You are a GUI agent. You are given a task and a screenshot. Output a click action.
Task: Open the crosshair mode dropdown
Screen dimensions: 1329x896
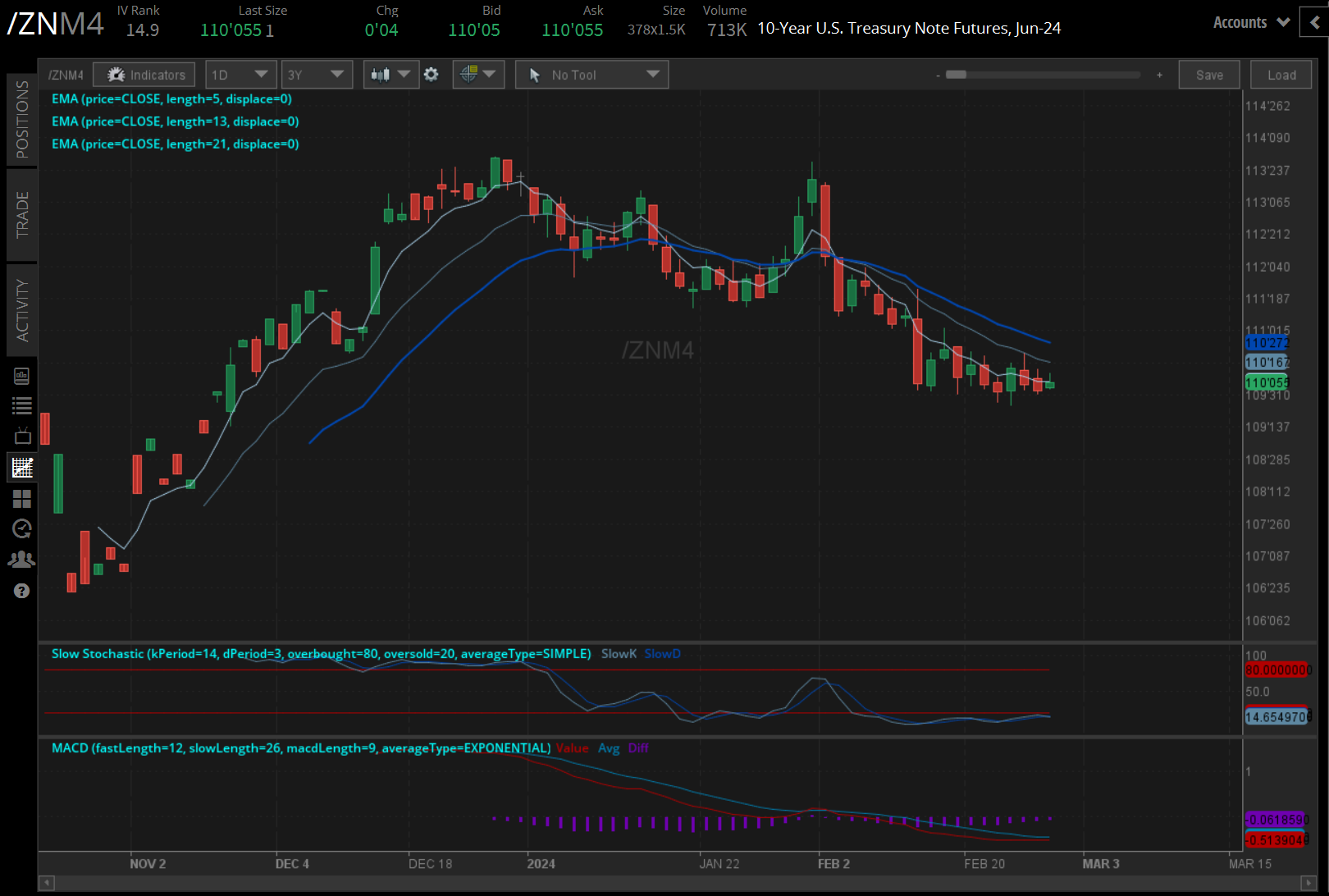478,75
